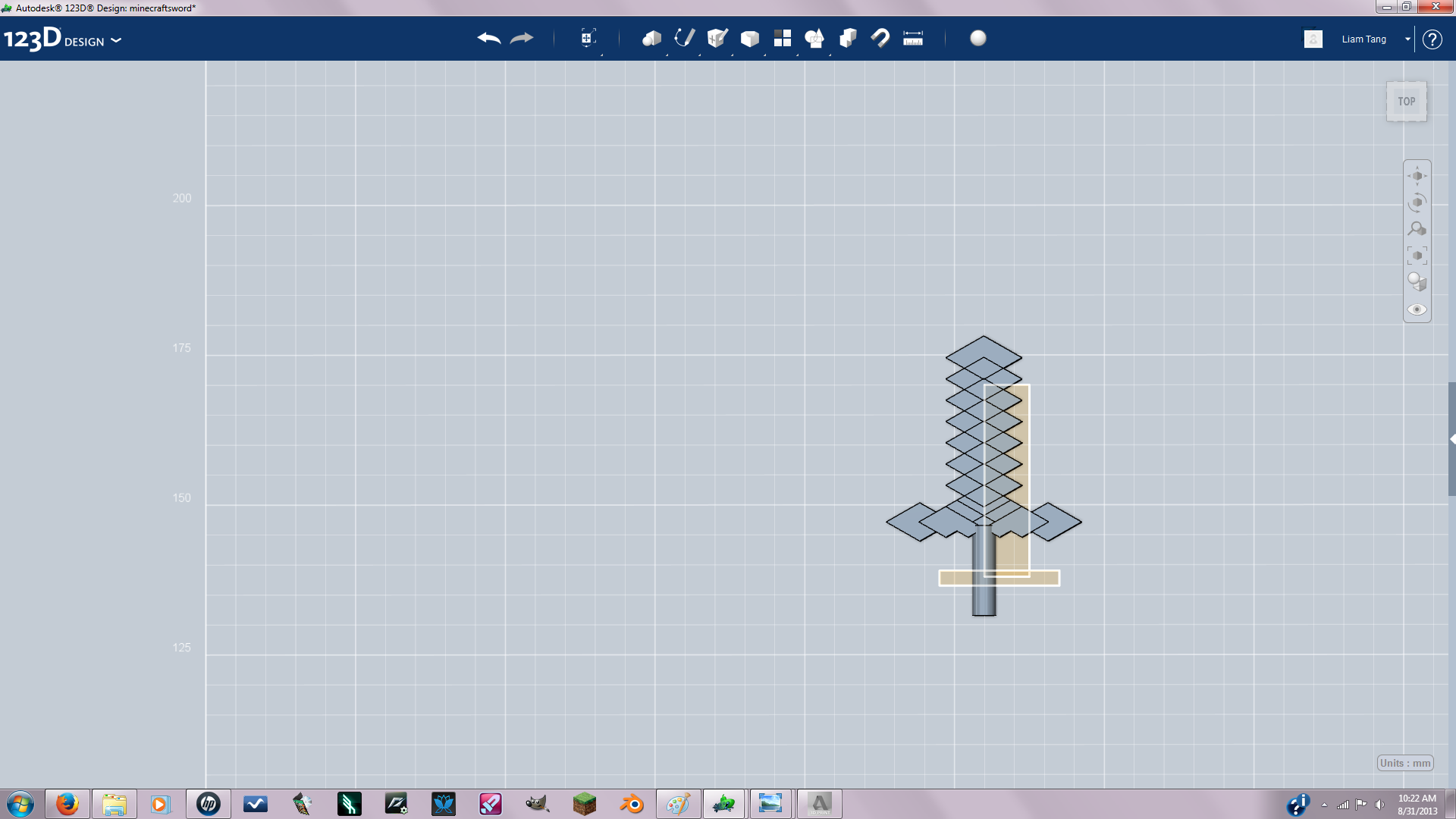The width and height of the screenshot is (1456, 819).
Task: Open the 123D Design application menu
Action: (x=62, y=39)
